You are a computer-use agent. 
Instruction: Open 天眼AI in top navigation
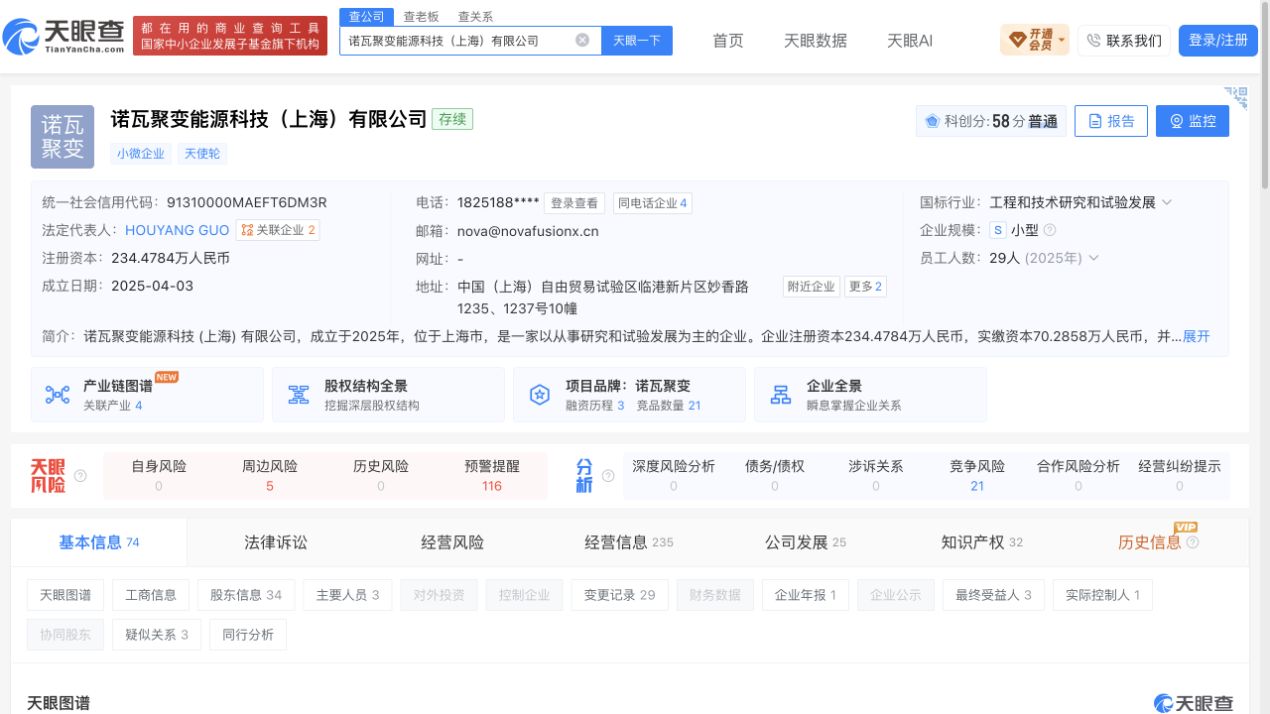[910, 41]
